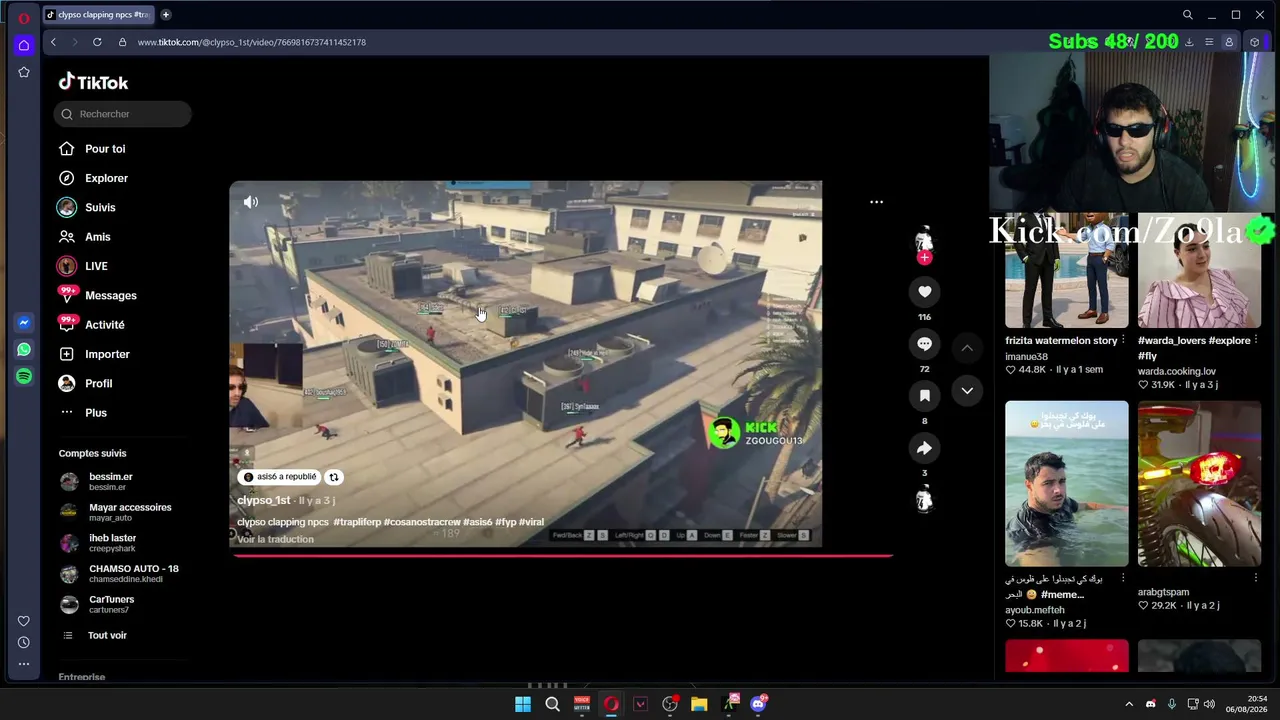
Task: Open Opera sidebar home start page
Action: click(24, 45)
